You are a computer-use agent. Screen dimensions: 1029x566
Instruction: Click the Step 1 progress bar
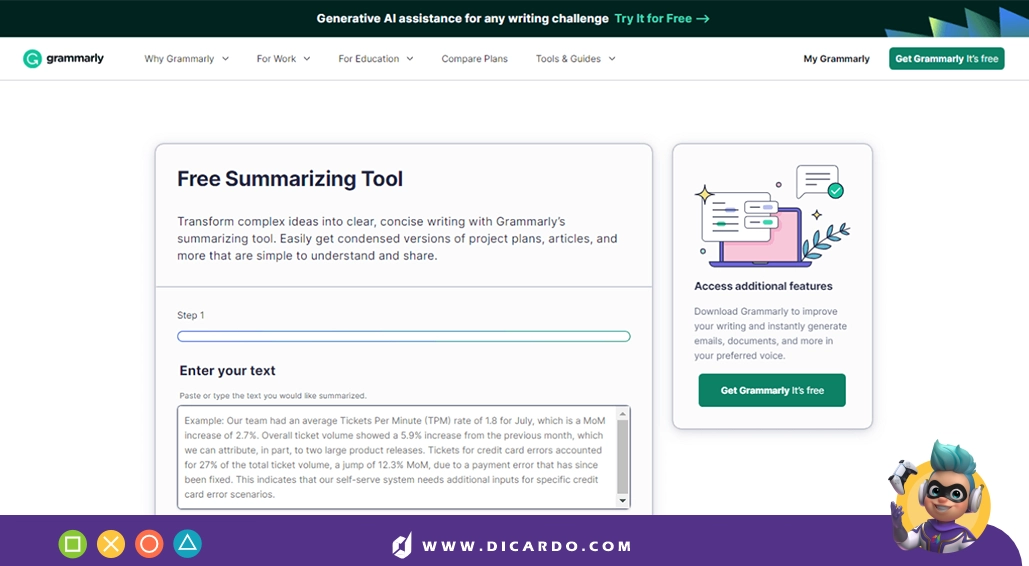404,336
